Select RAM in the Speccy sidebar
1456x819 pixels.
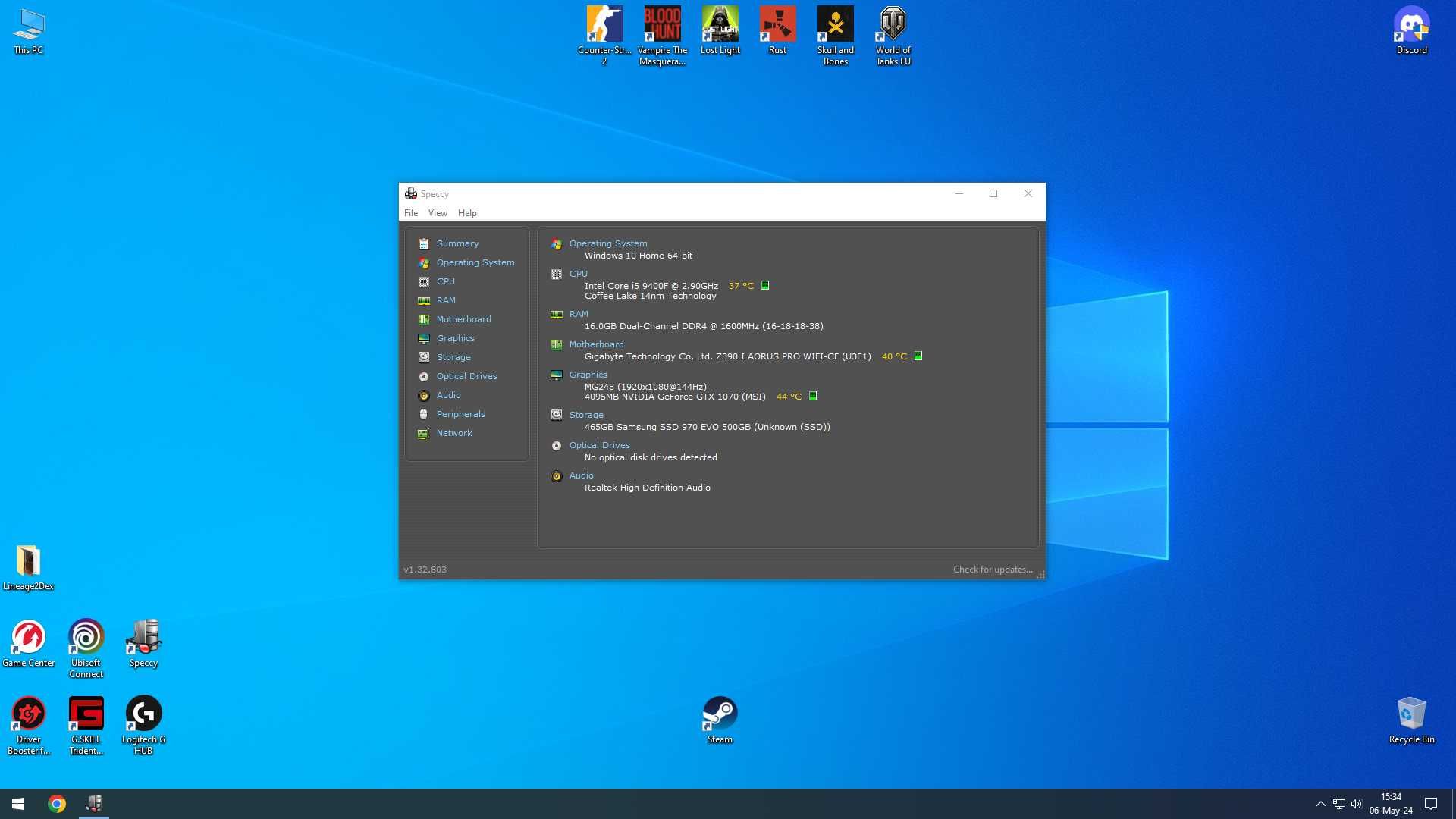[x=446, y=300]
